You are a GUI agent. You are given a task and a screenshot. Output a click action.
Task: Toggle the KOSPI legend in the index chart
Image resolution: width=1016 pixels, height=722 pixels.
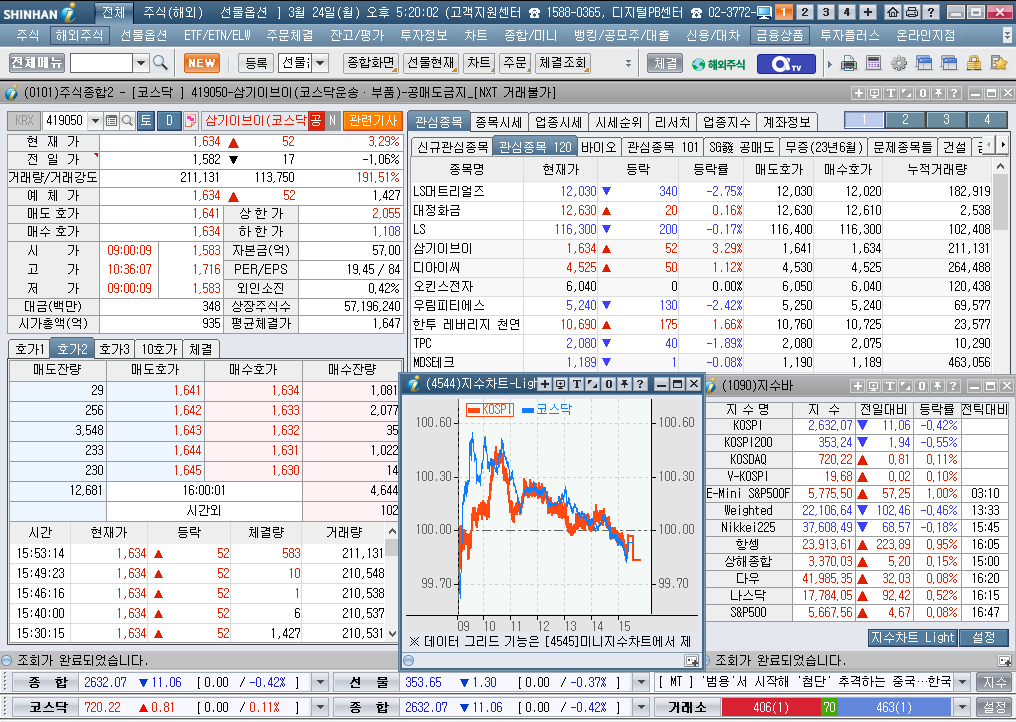[490, 410]
